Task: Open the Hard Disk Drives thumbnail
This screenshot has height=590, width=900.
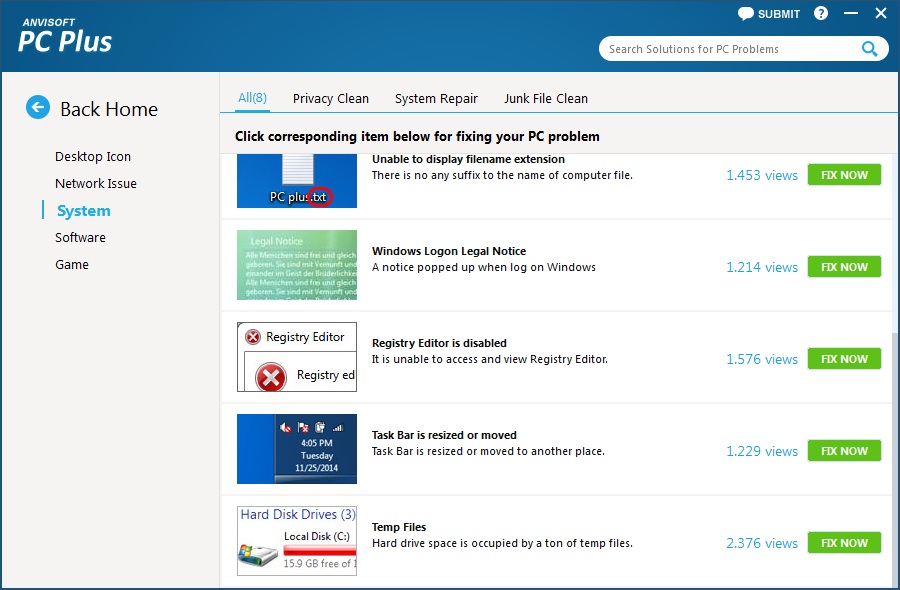Action: point(297,541)
